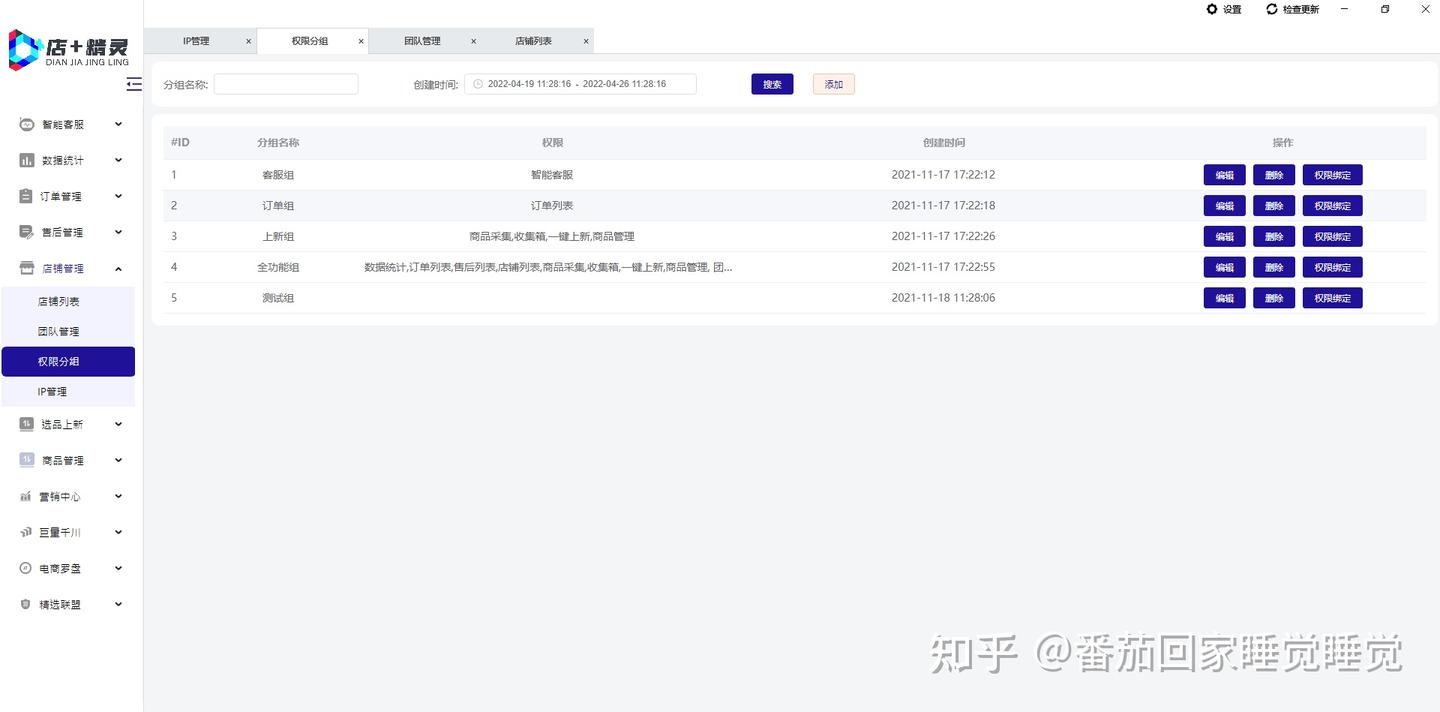Click the #ID column header
1440x712 pixels.
pos(180,143)
